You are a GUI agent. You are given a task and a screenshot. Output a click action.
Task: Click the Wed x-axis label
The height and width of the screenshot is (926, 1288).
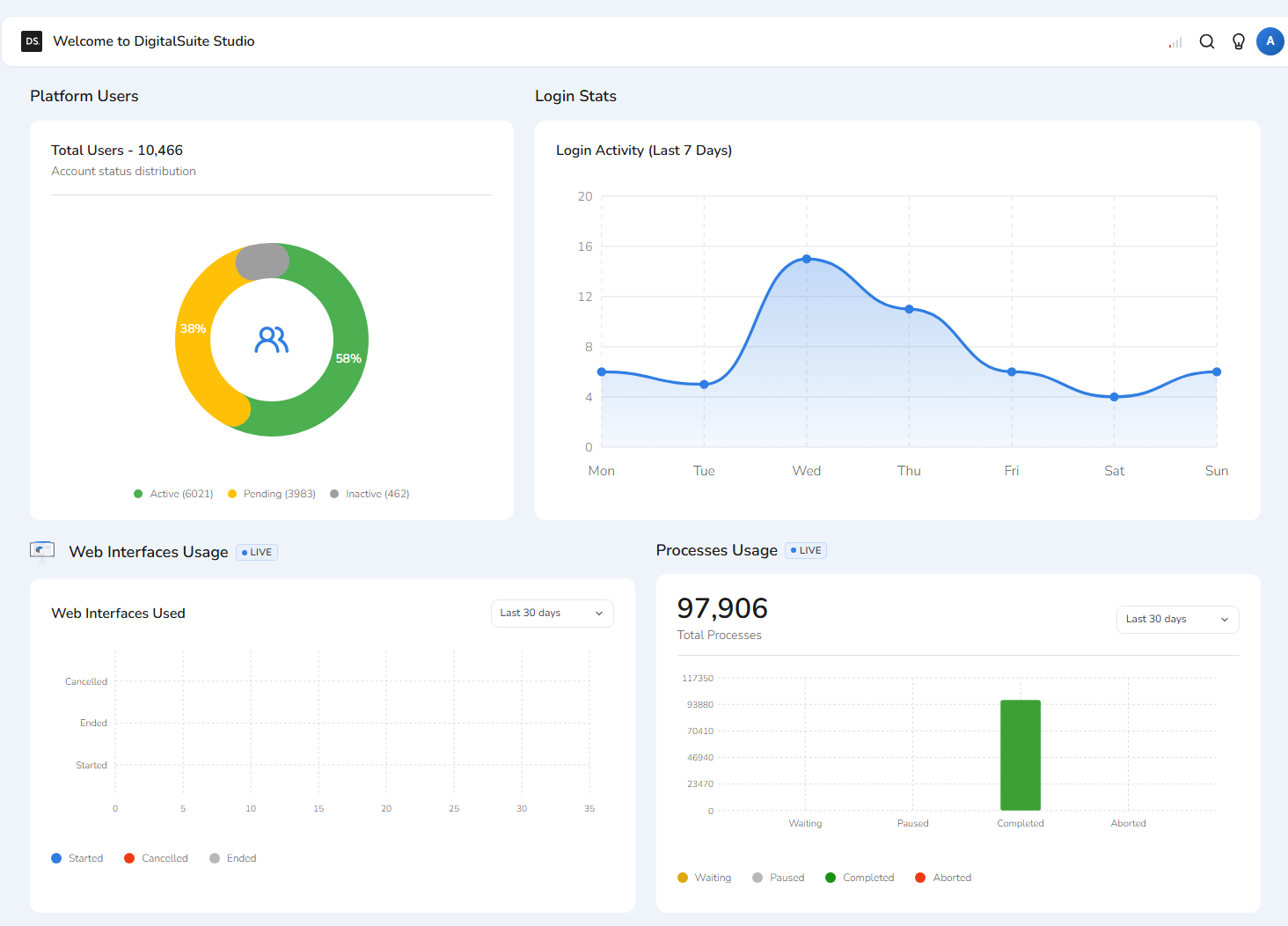pos(807,471)
